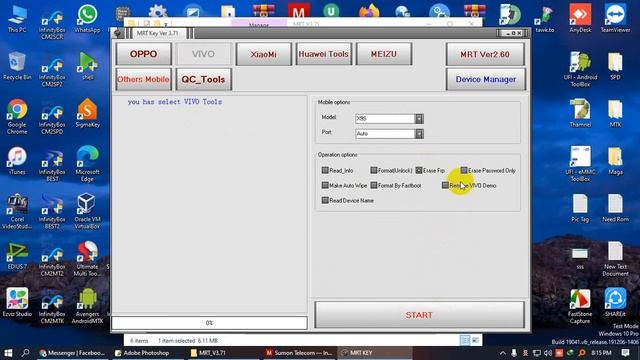This screenshot has width=640, height=360.
Task: Open the notification center icon
Action: click(626, 353)
